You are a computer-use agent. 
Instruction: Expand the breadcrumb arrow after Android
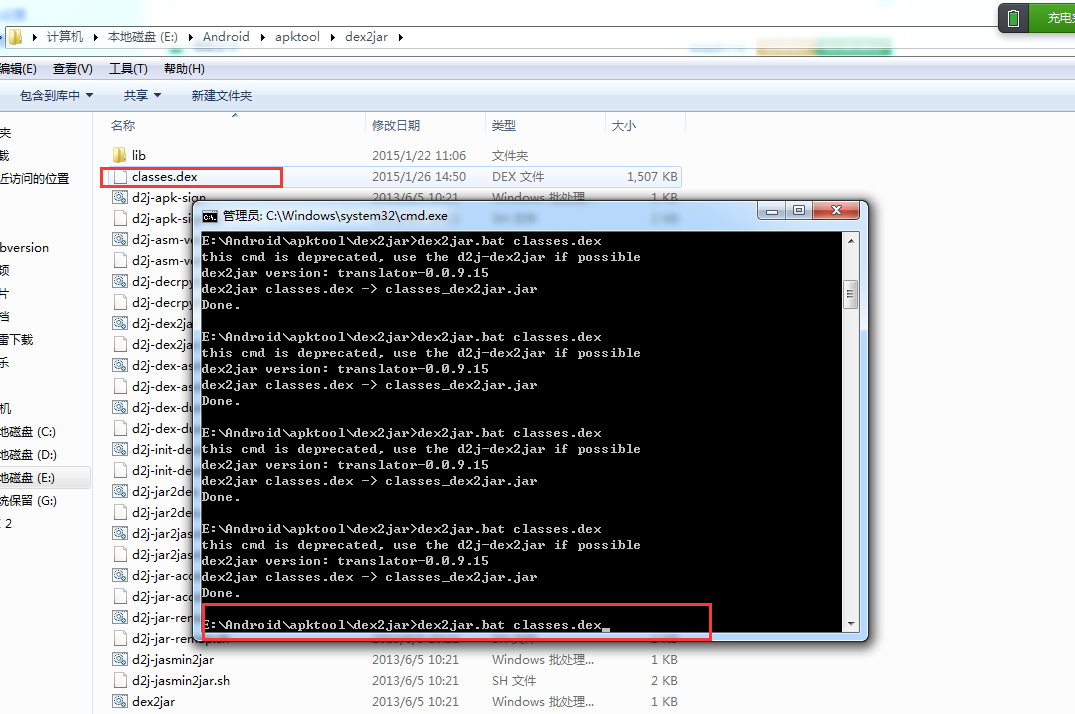pos(262,37)
